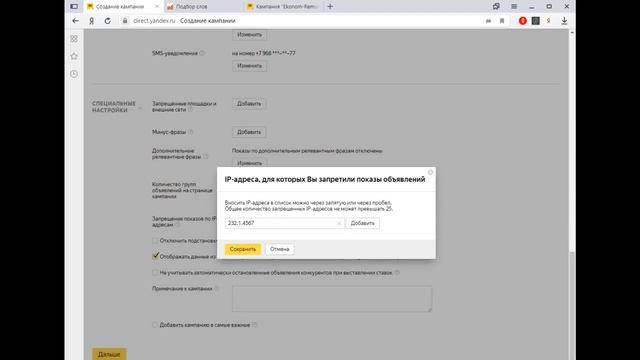Click the Примечание к кампании text area
Screen dimensions: 640x360
[332, 299]
